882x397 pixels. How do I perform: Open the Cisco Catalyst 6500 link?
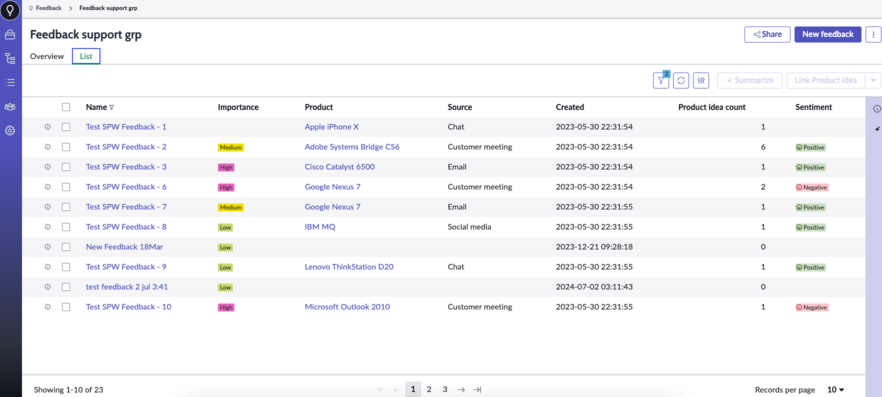pos(340,167)
